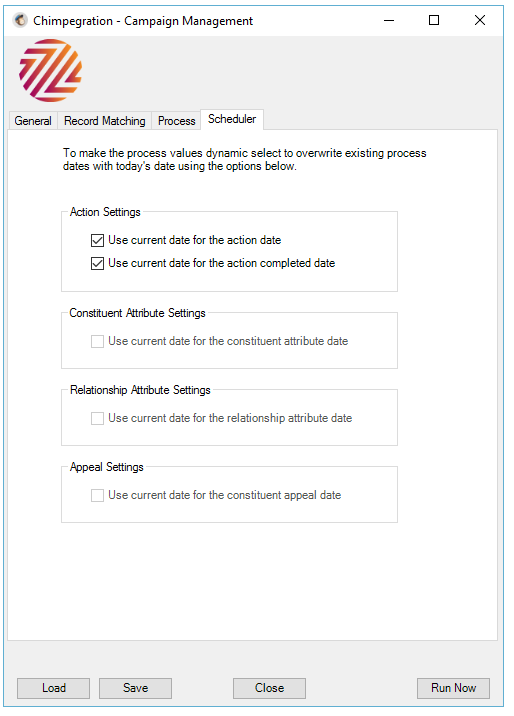Open the Record Matching tab

(105, 121)
